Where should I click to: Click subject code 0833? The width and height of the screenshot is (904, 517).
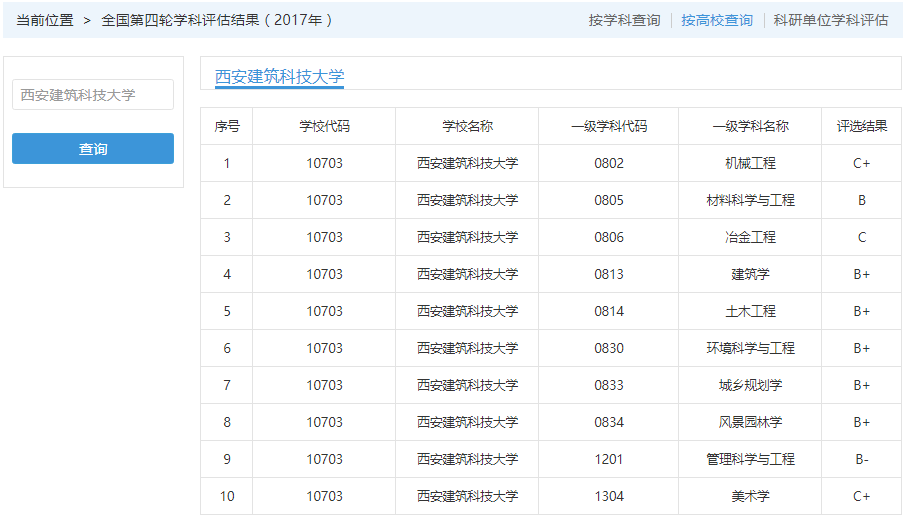pos(609,385)
